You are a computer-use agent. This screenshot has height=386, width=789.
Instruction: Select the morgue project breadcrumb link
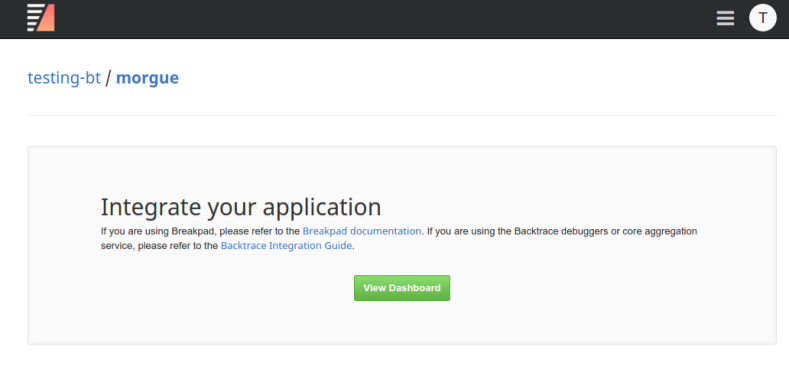click(147, 78)
